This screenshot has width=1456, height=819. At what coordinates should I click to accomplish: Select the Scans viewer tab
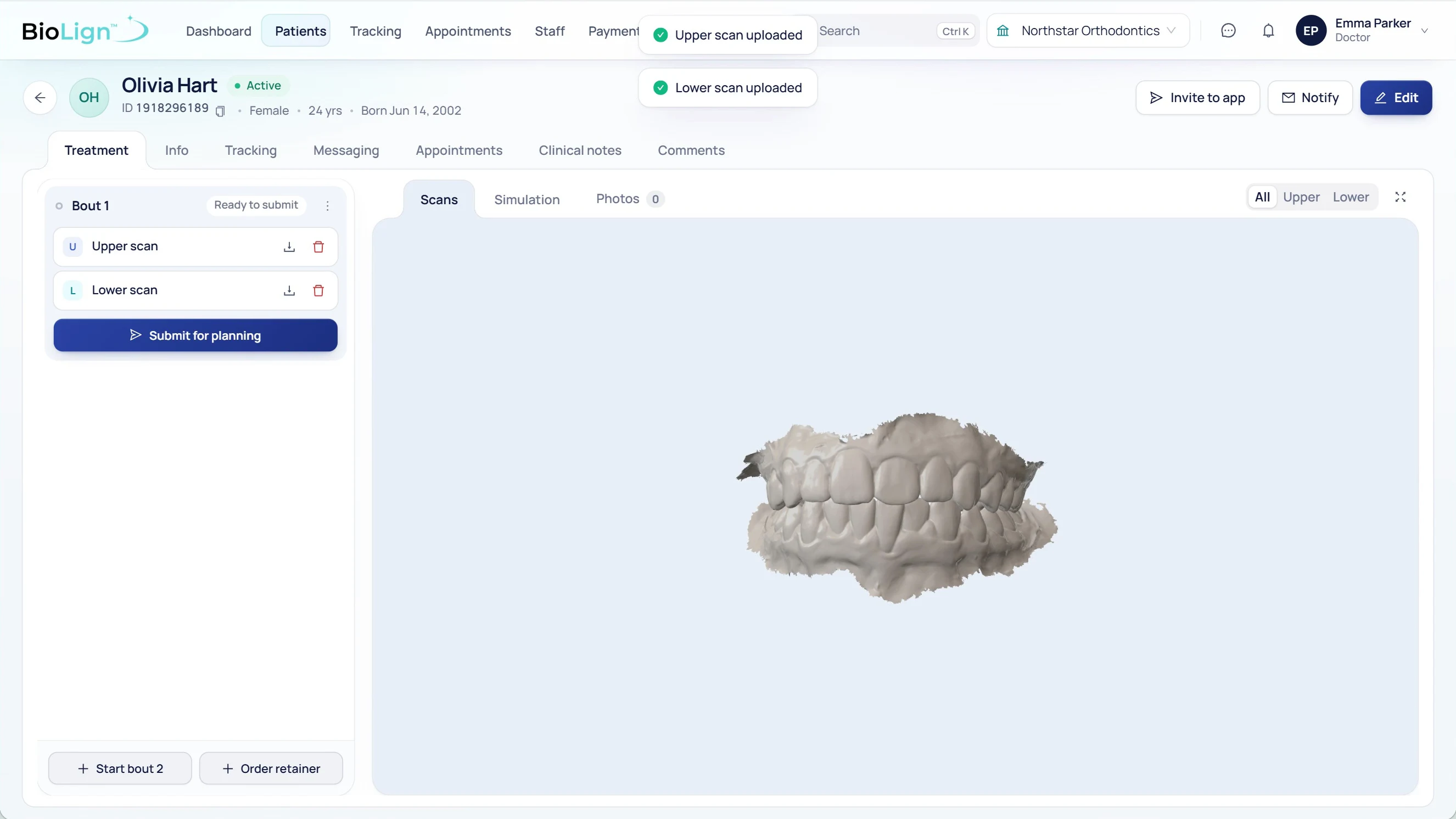[x=439, y=199]
